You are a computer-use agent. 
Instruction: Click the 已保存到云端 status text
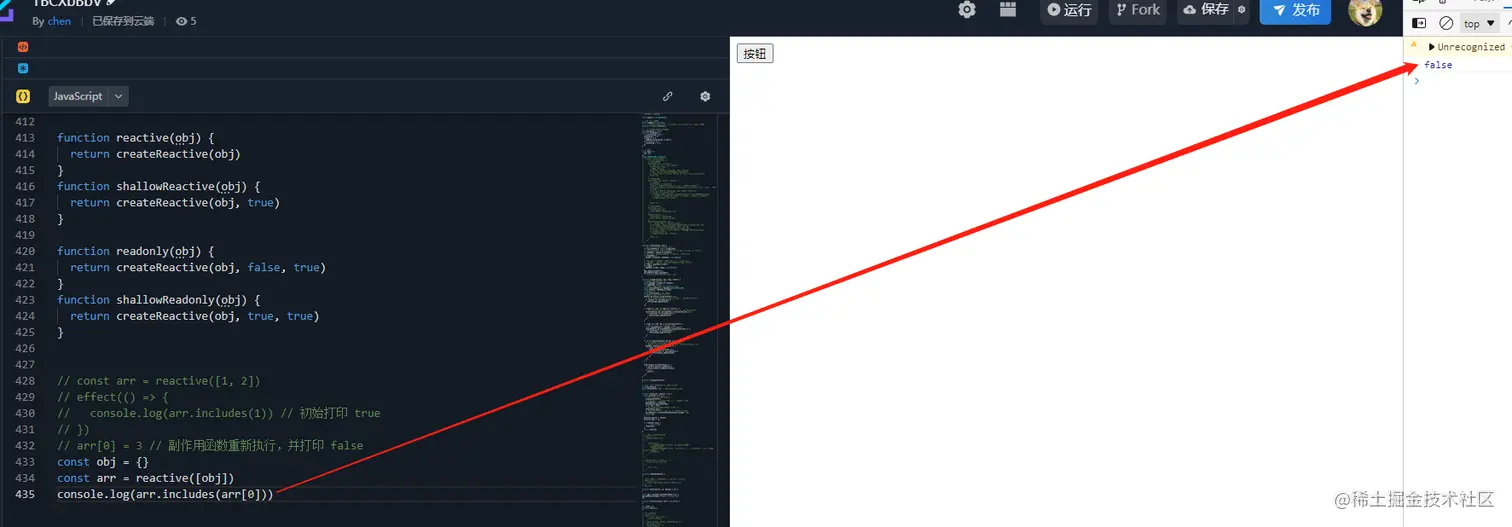123,21
